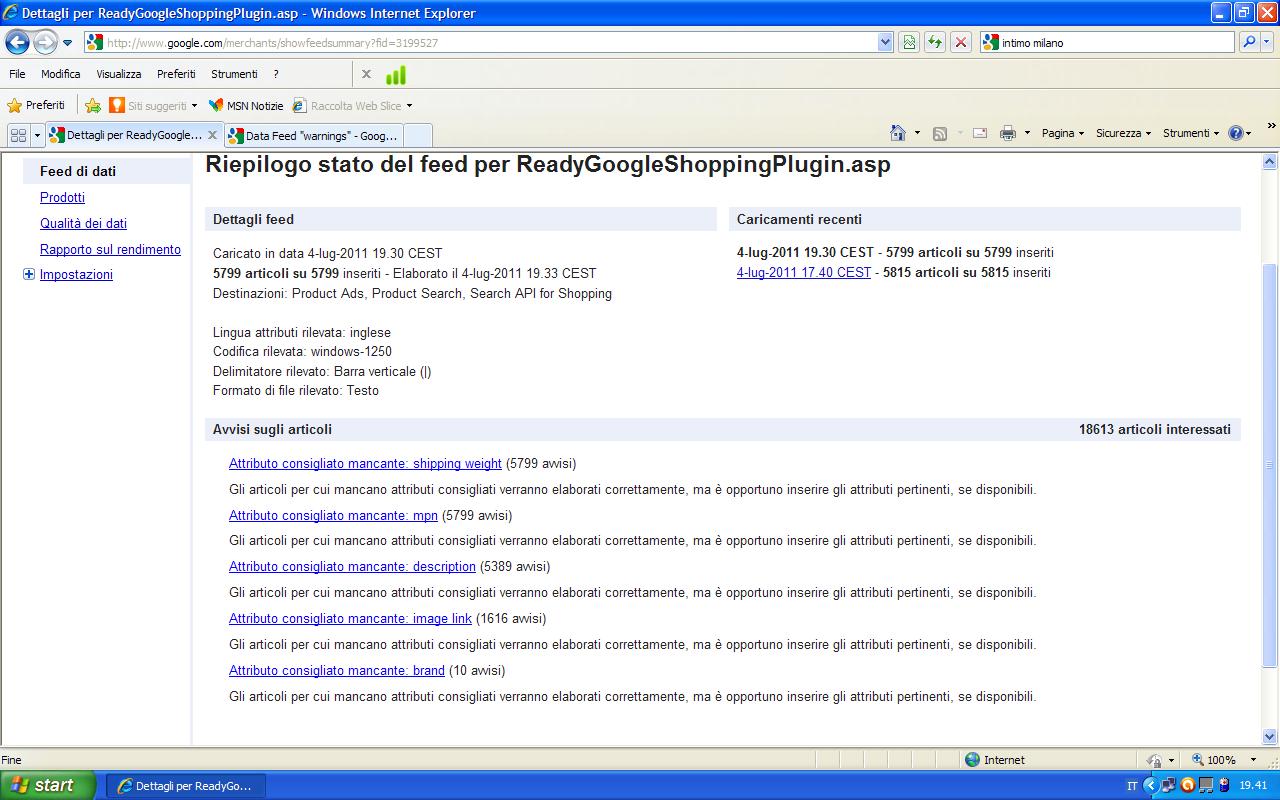The width and height of the screenshot is (1280, 800).
Task: Click the Print printer icon
Action: click(x=1008, y=133)
